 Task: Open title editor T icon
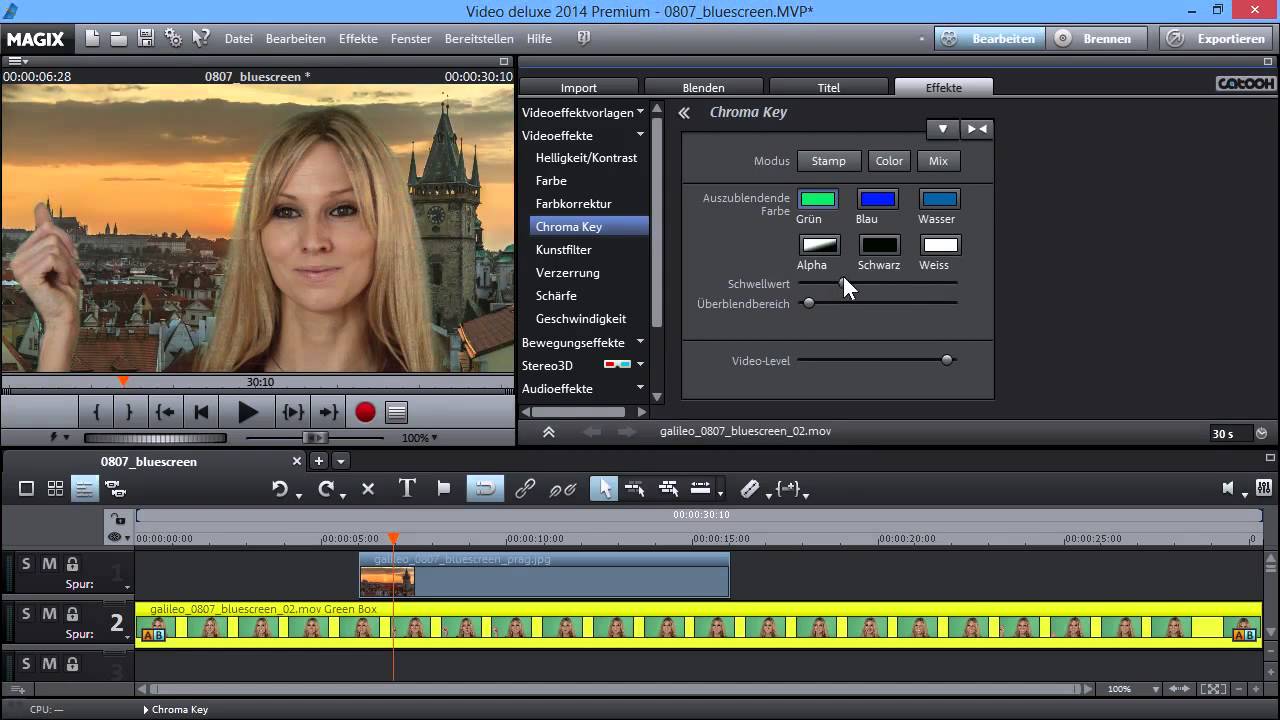pos(407,488)
